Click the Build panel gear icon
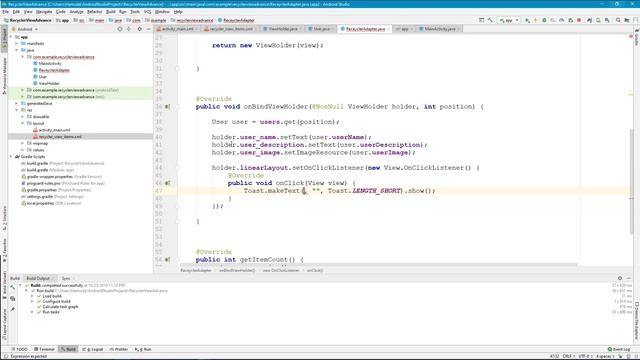 pyautogui.click(x=620, y=278)
